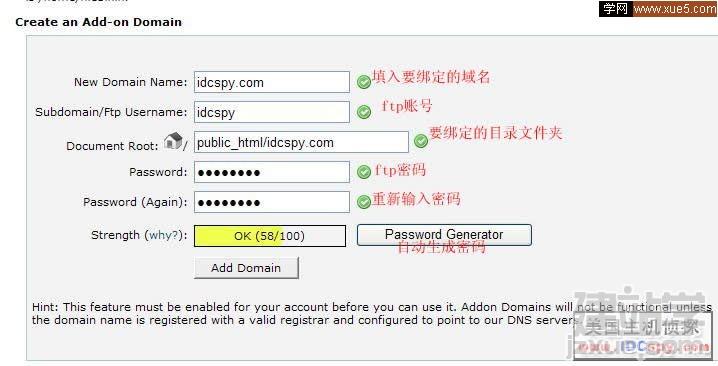Select the Document Root path field
This screenshot has width=718, height=366.
point(301,142)
